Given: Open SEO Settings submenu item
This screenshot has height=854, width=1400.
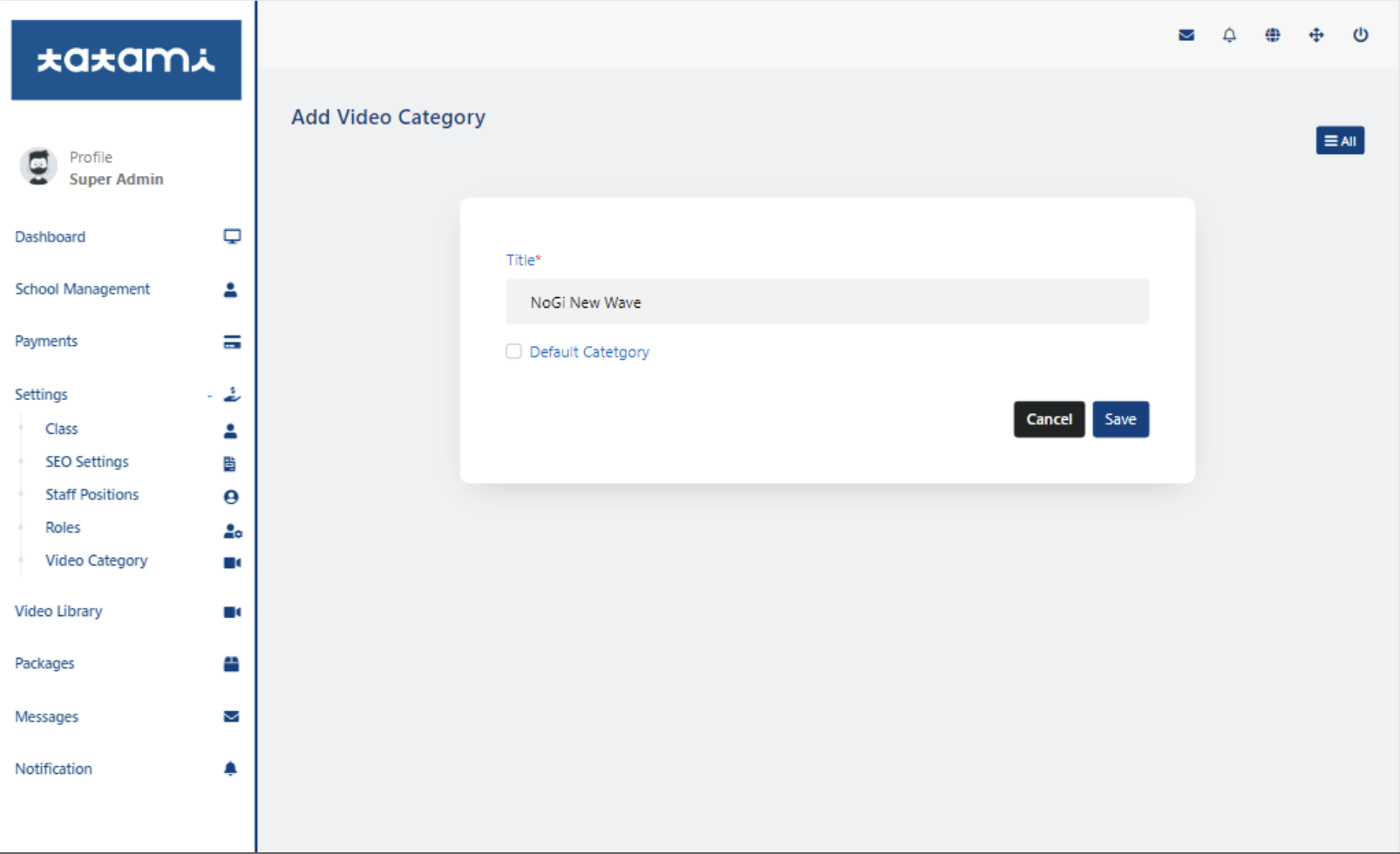Looking at the screenshot, I should coord(86,462).
